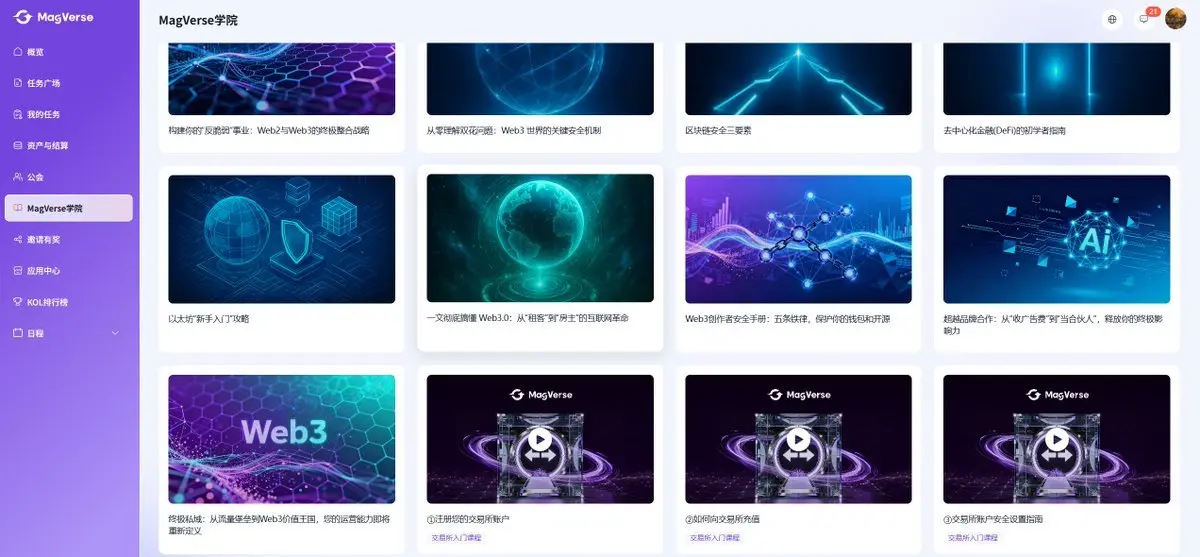
Task: Open the 以太坊"新手入门"攻略 article title
Action: [x=208, y=318]
